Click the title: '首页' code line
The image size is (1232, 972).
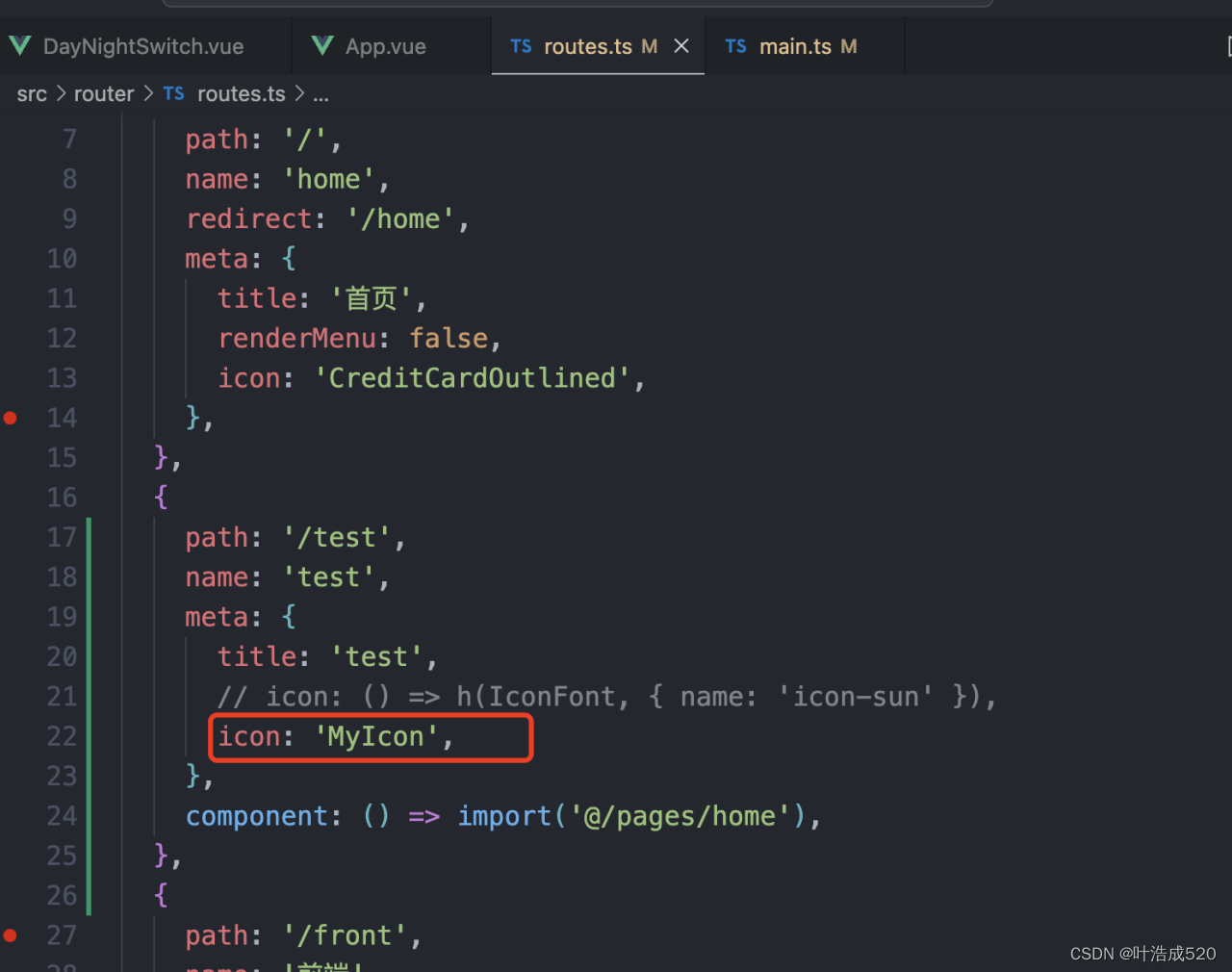pos(322,298)
